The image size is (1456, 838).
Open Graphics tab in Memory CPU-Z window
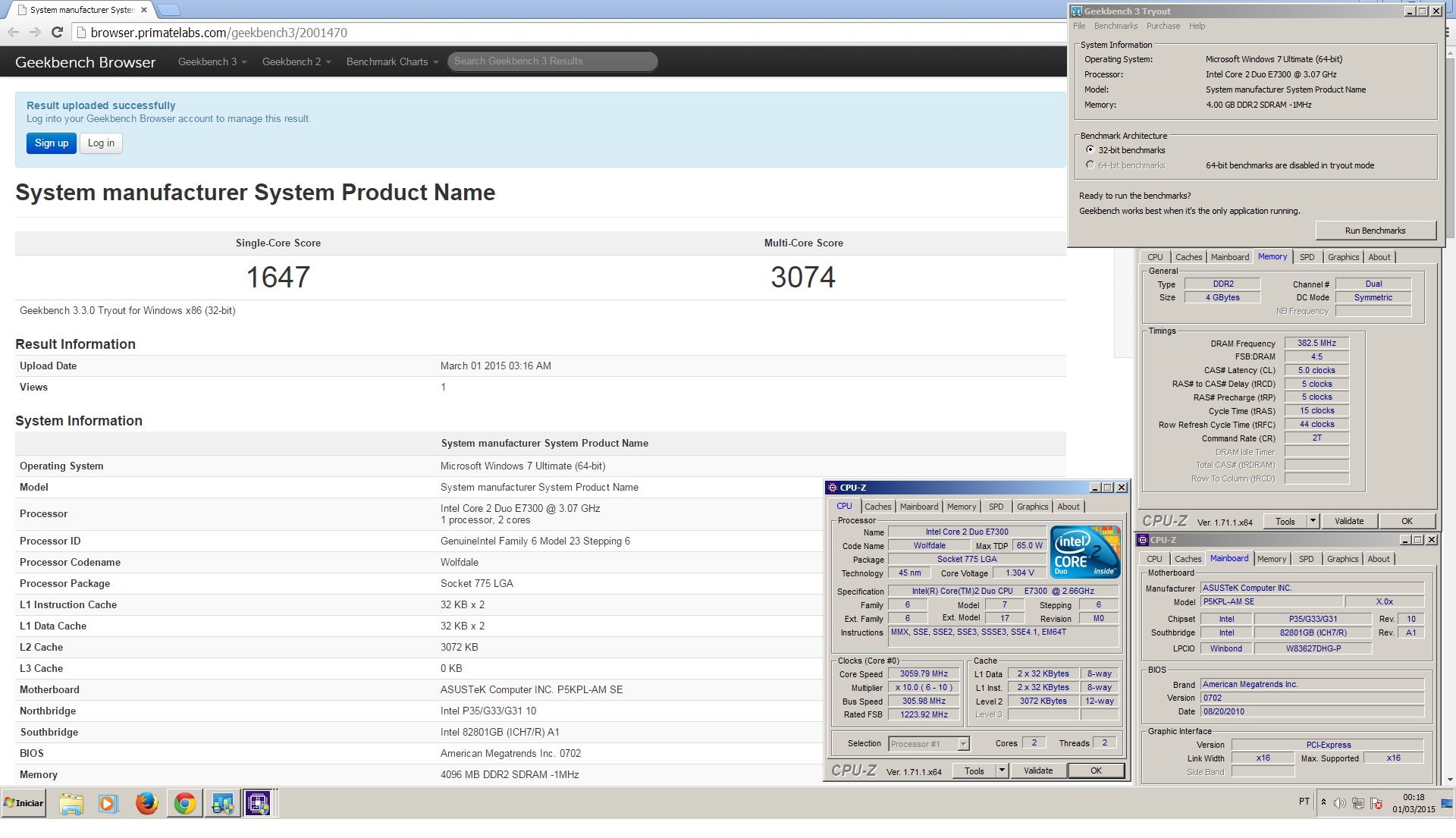pyautogui.click(x=1343, y=257)
